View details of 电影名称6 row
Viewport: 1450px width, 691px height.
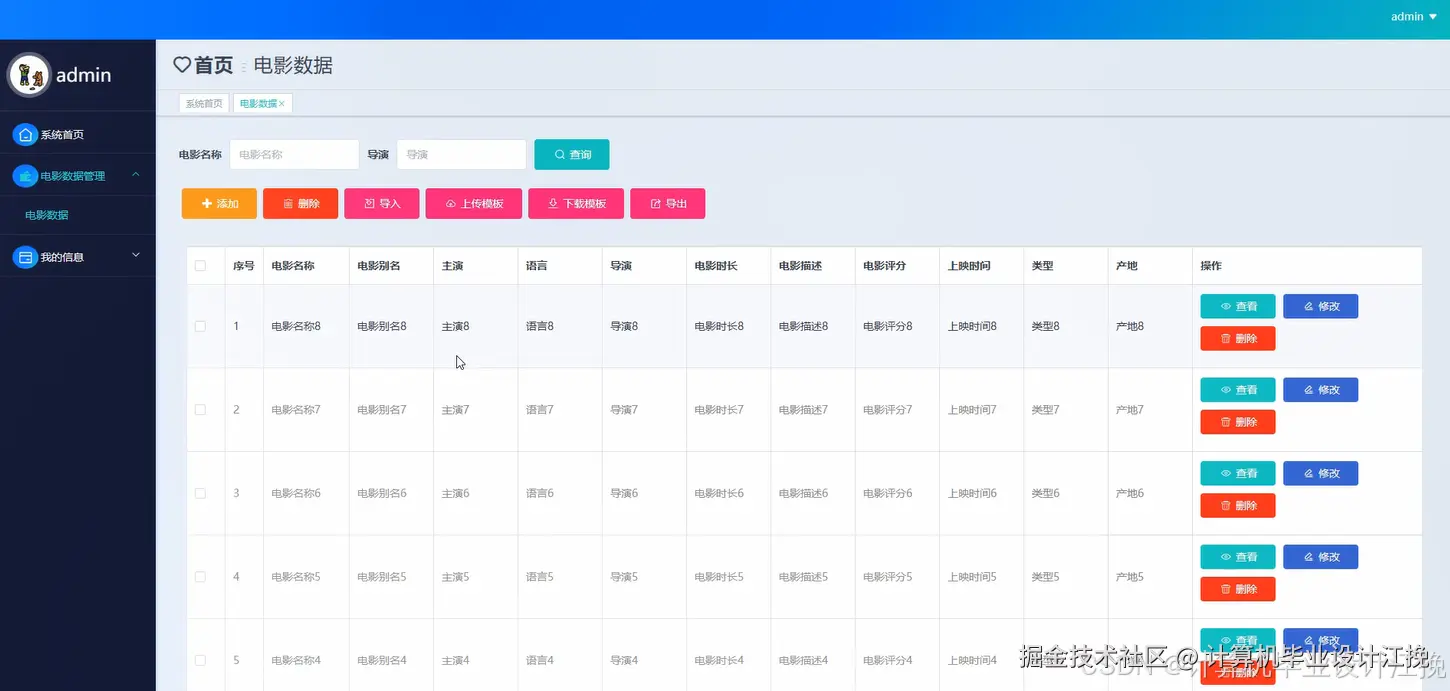[1238, 473]
